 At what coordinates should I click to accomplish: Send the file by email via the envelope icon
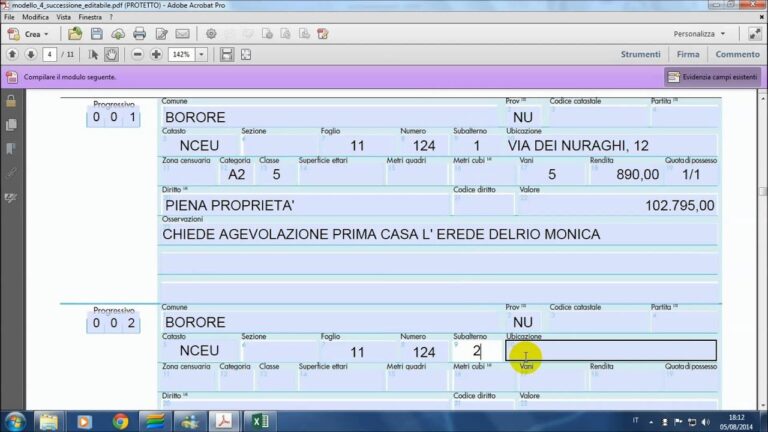click(183, 34)
